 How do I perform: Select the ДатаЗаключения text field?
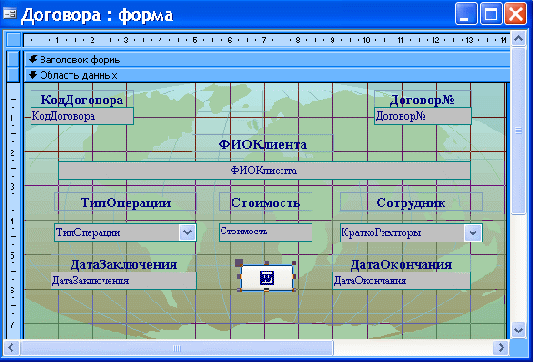pos(123,281)
